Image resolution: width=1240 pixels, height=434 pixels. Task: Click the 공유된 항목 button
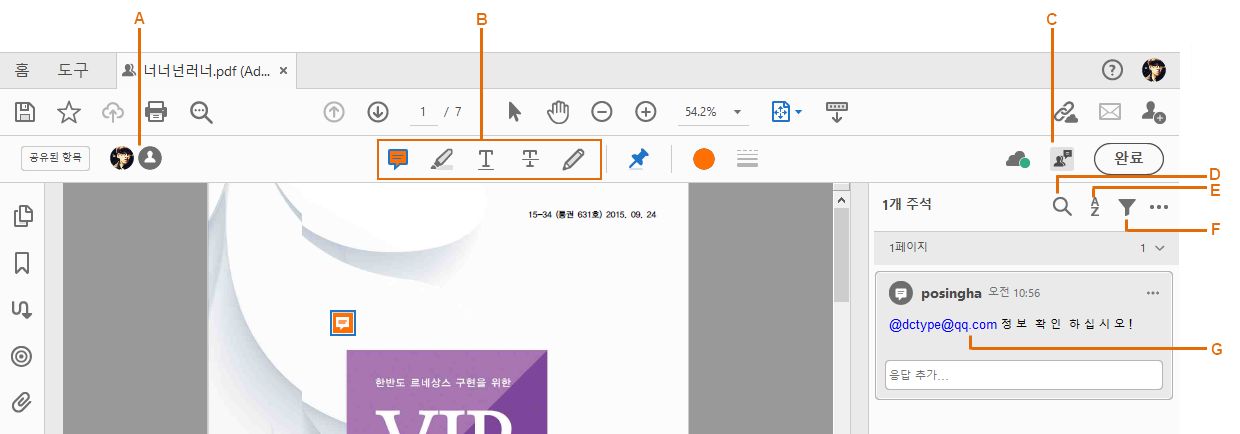tap(55, 158)
